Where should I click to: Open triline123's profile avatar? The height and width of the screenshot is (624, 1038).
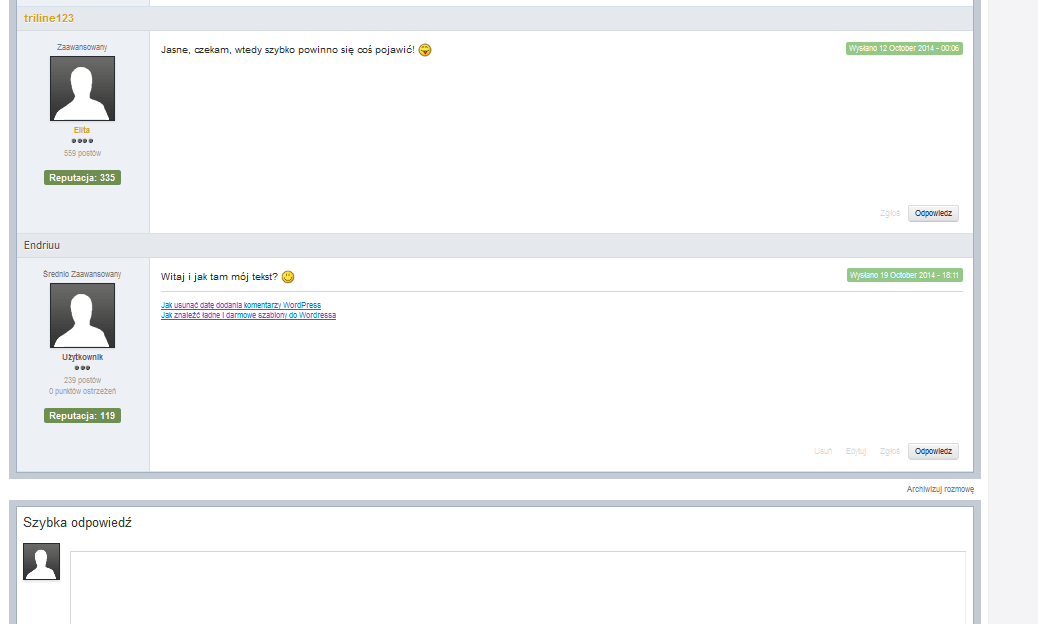click(x=82, y=88)
